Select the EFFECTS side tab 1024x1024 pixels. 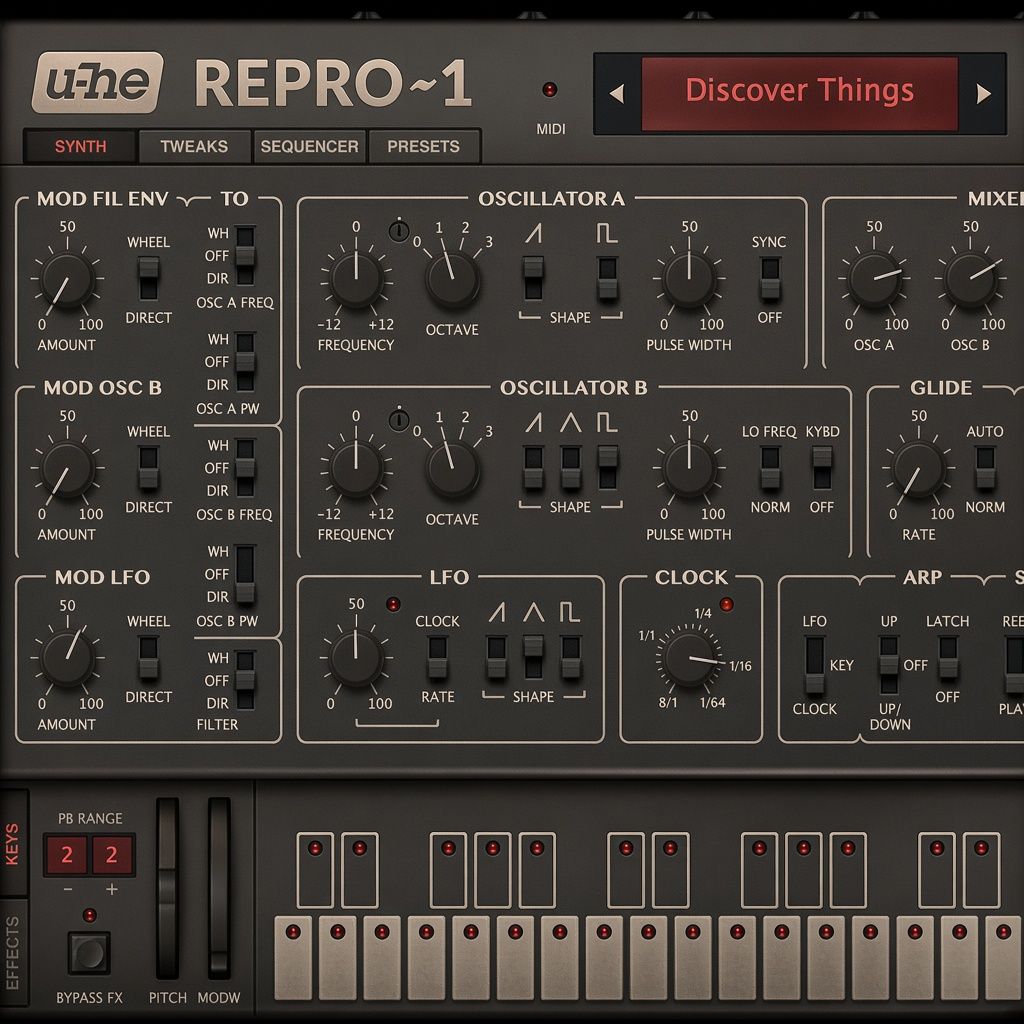[x=13, y=952]
